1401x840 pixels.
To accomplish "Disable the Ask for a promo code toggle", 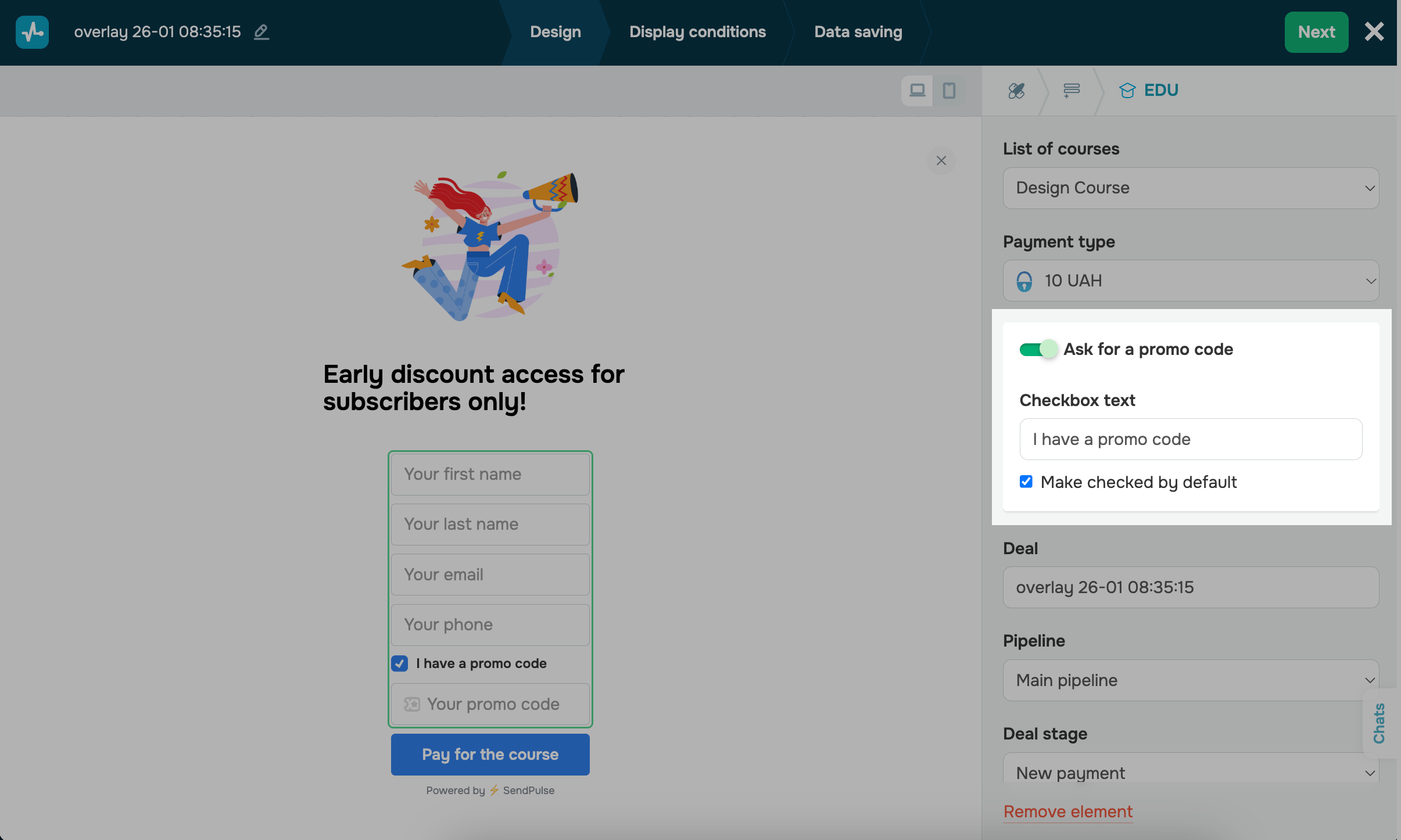I will [1038, 349].
